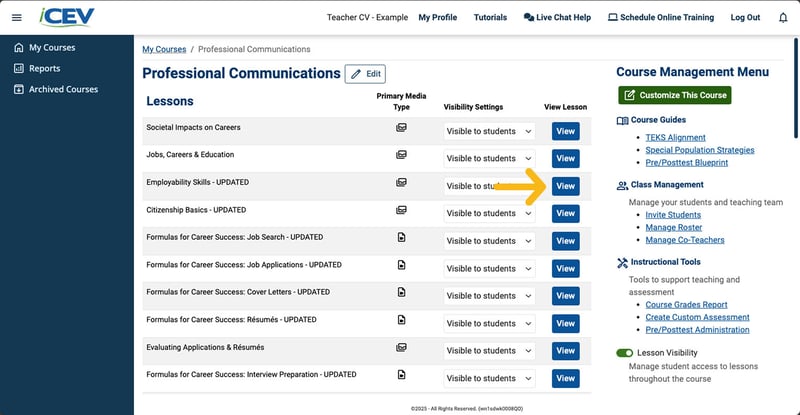Click the Edit course title button
Screen dimensions: 800x415
click(365, 74)
